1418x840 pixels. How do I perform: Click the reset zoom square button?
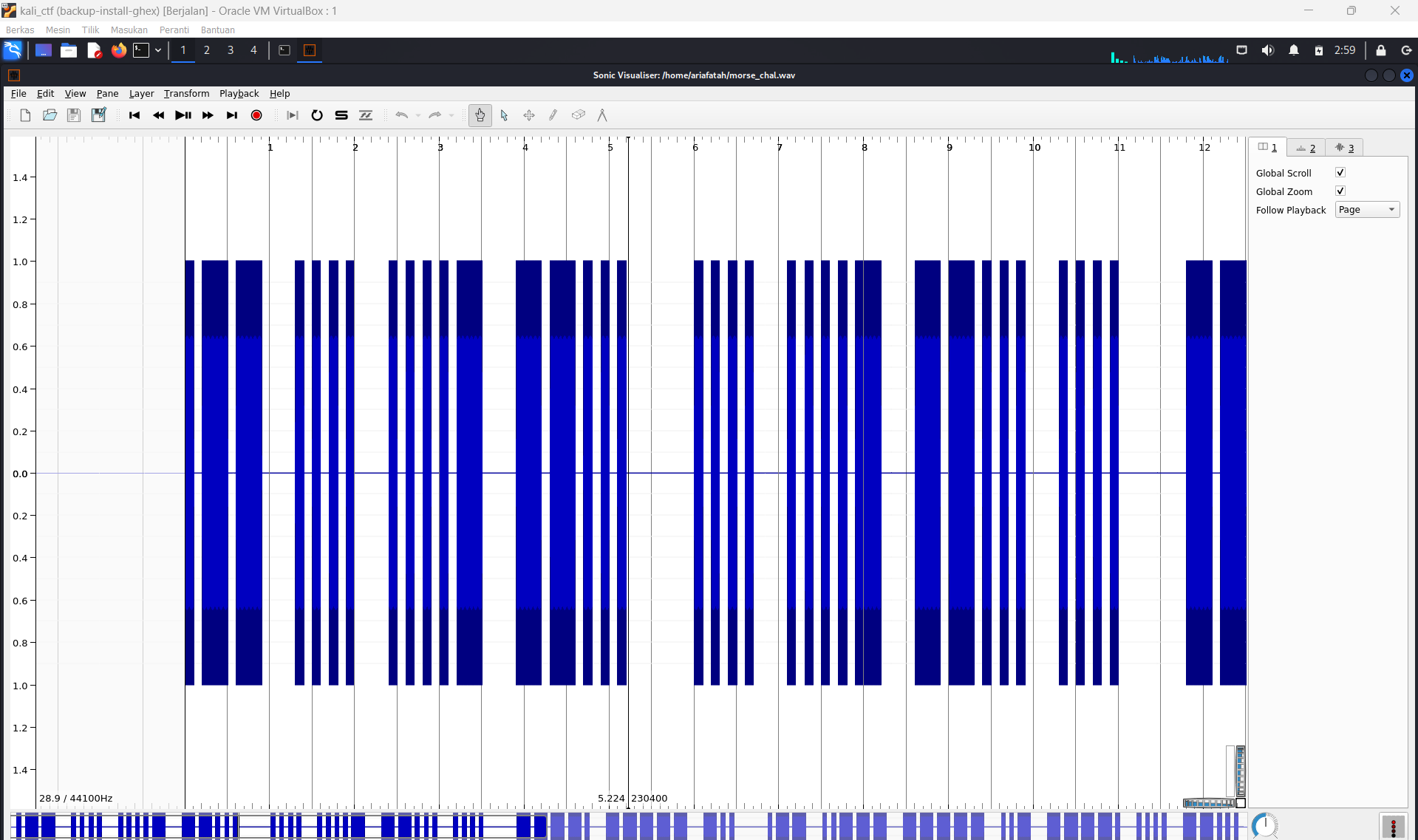pyautogui.click(x=1241, y=803)
